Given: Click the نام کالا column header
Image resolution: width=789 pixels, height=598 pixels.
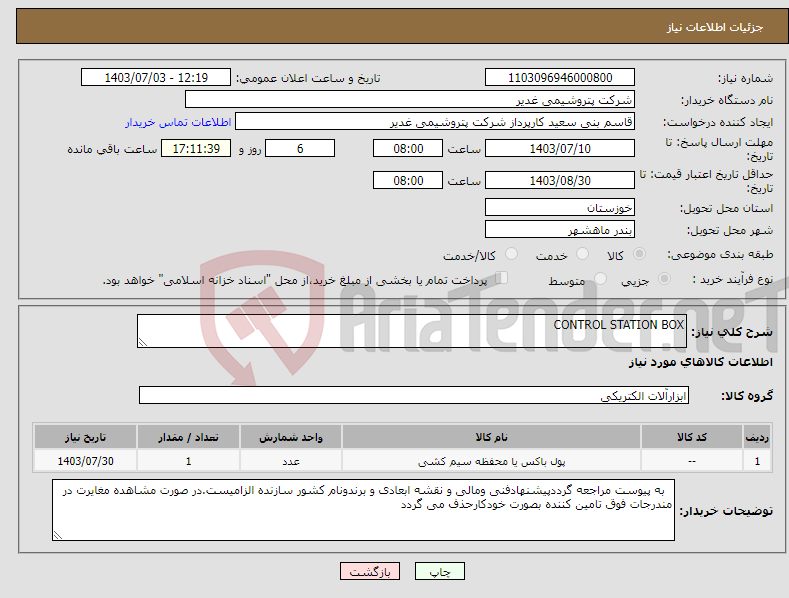Looking at the screenshot, I should 491,437.
